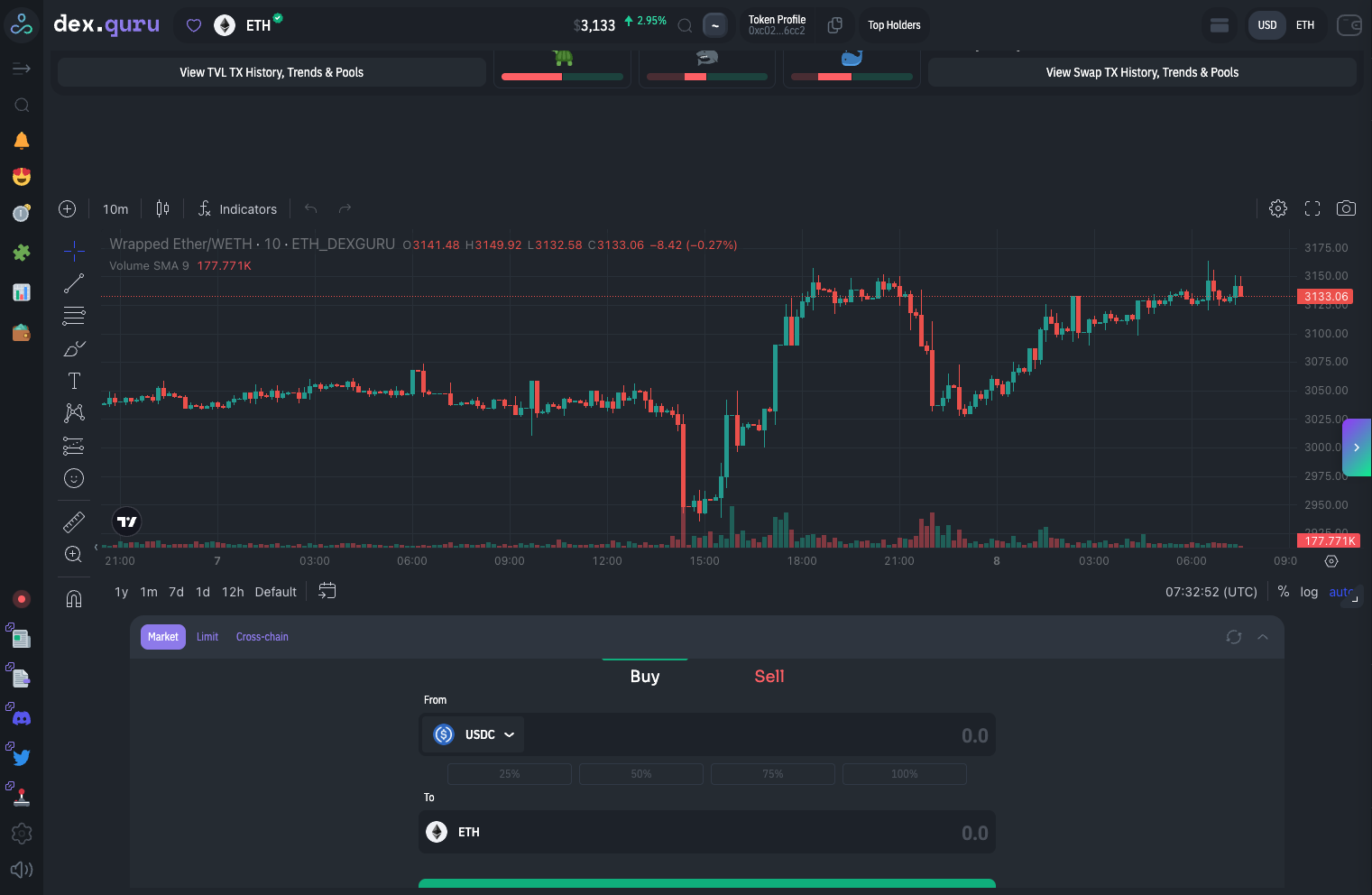The width and height of the screenshot is (1372, 895).
Task: Open the notifications bell in sidebar
Action: 22,140
